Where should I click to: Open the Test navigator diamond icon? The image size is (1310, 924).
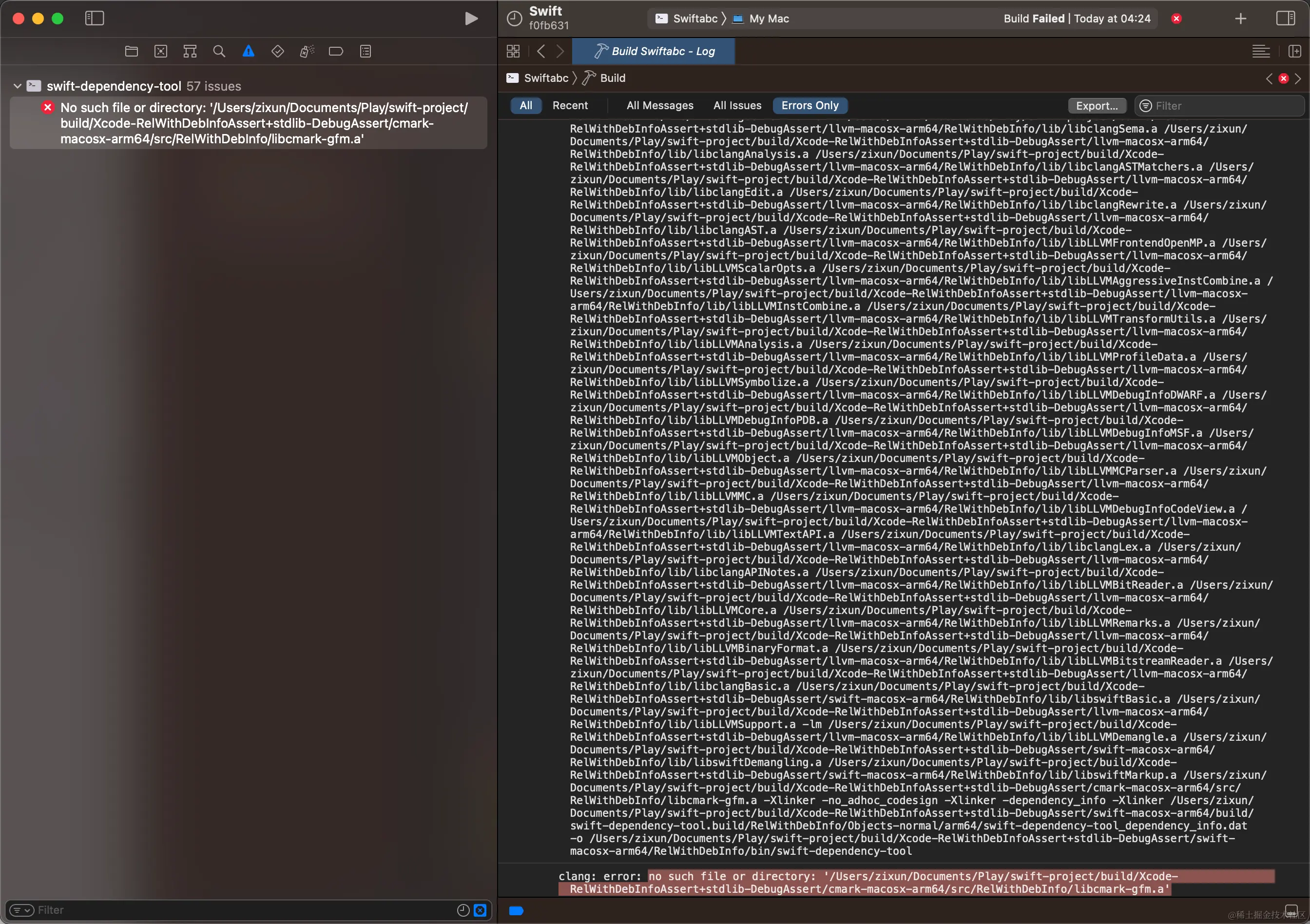(278, 51)
